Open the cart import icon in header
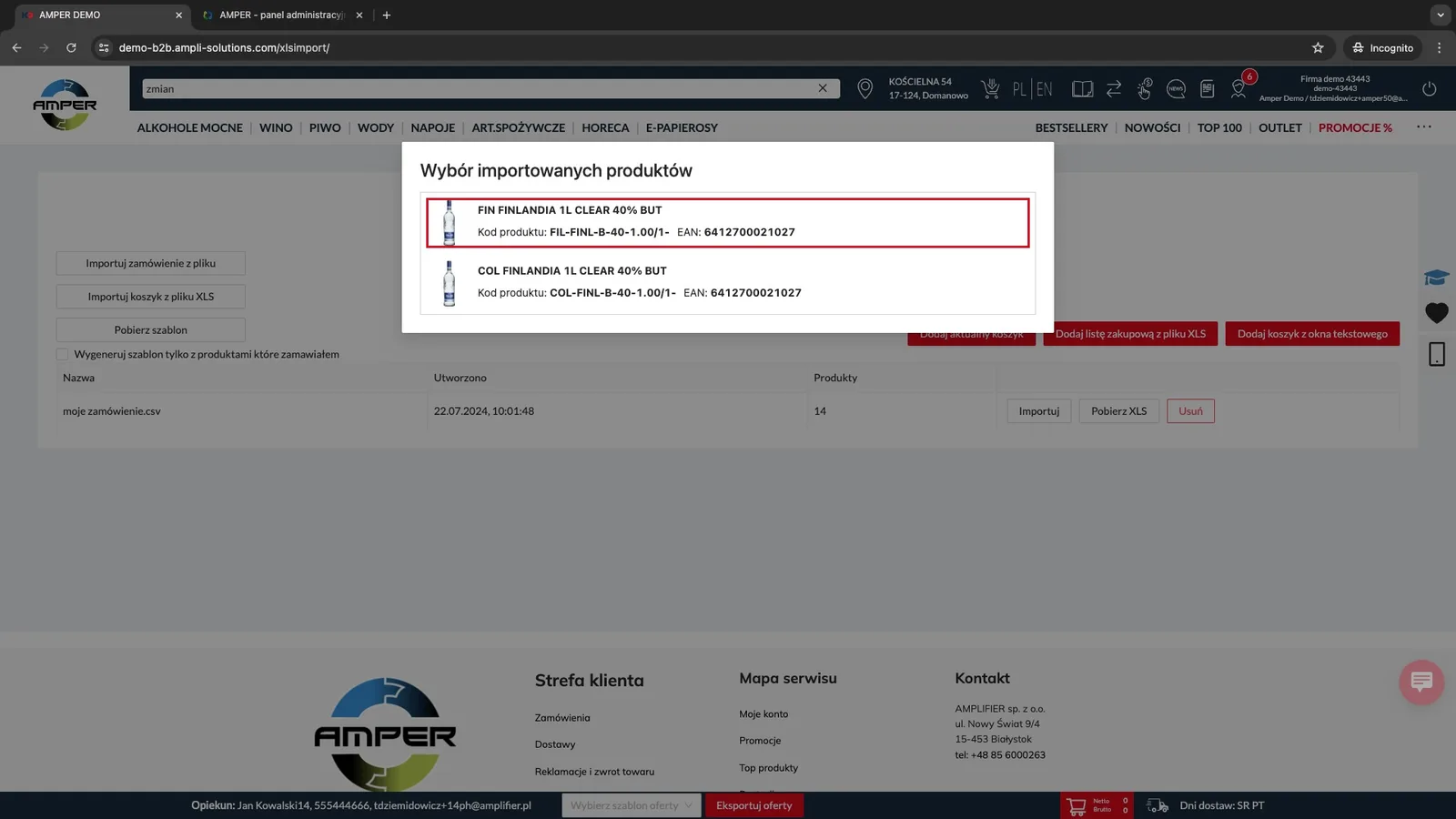This screenshot has width=1456, height=819. click(x=990, y=88)
